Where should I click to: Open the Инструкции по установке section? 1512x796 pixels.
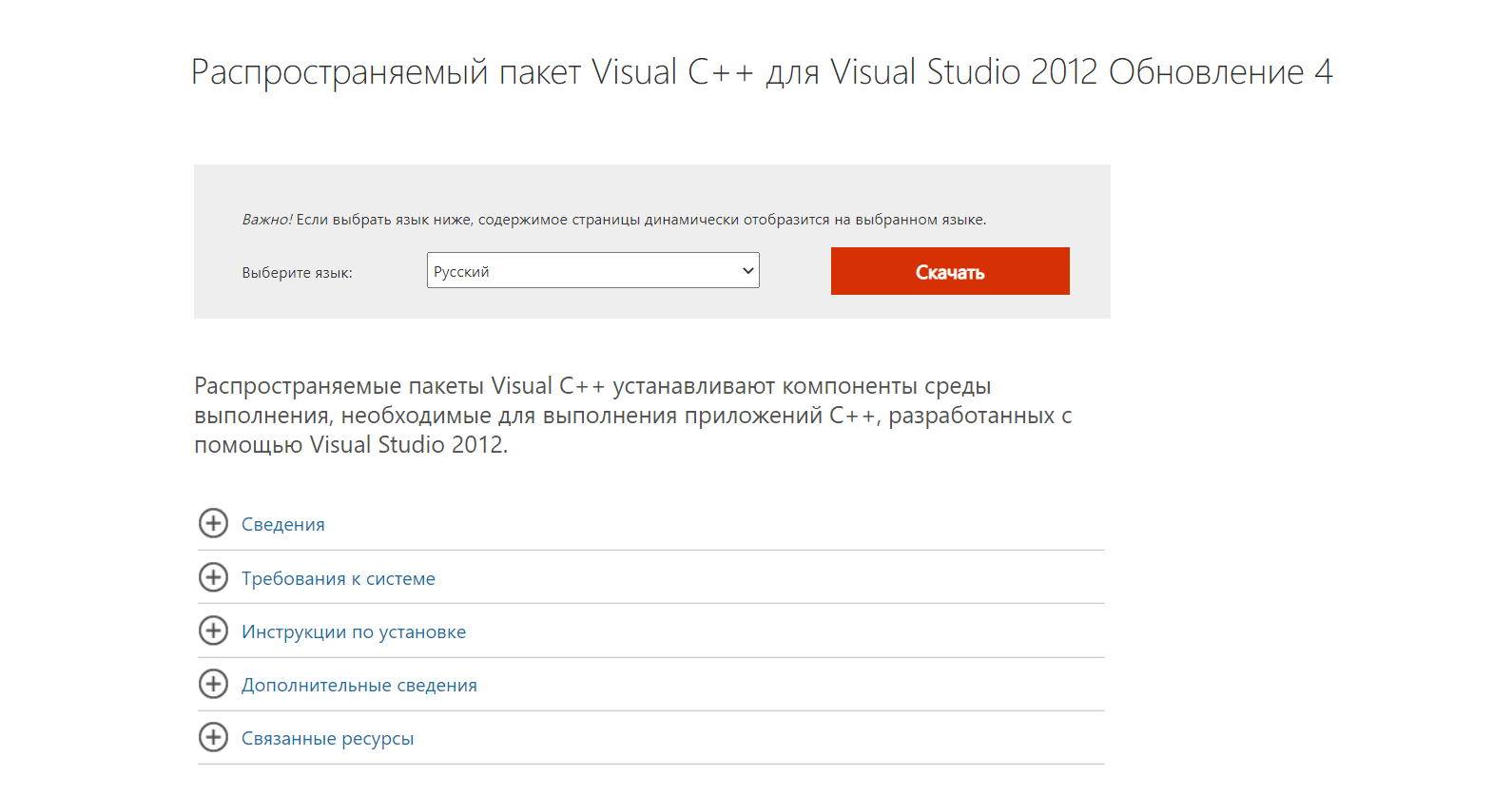[353, 632]
